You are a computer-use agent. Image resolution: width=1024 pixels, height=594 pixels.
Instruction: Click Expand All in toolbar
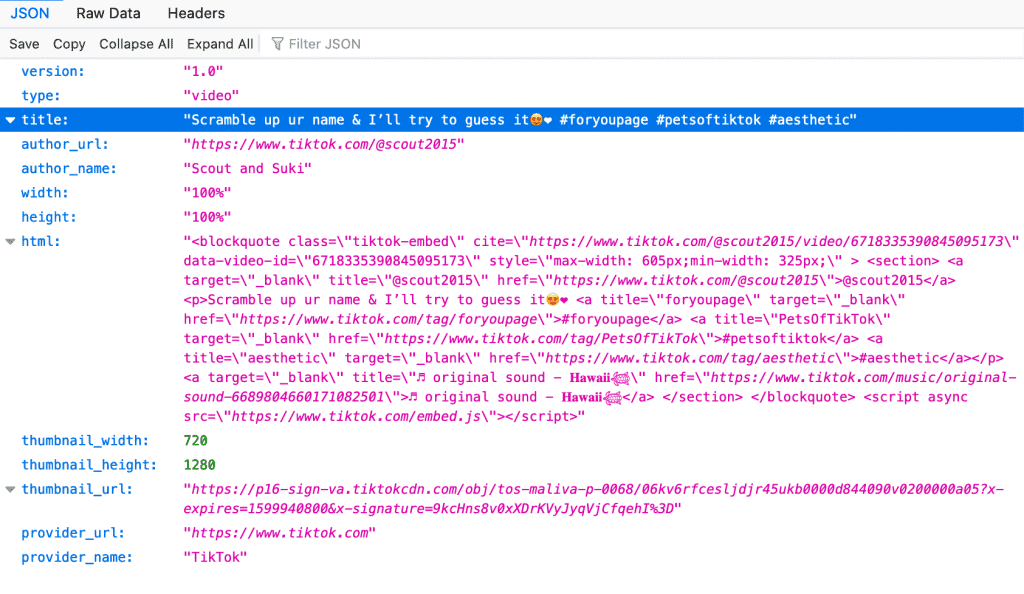(x=220, y=44)
